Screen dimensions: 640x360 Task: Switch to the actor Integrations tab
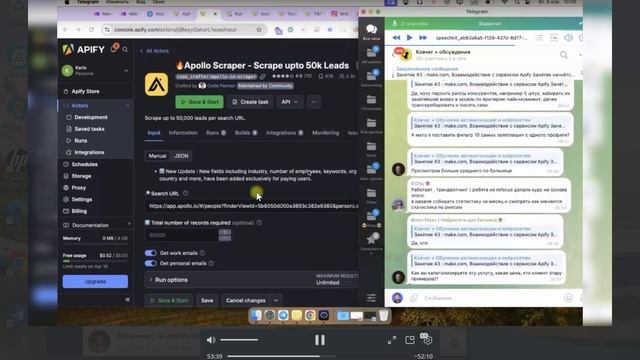tap(284, 133)
